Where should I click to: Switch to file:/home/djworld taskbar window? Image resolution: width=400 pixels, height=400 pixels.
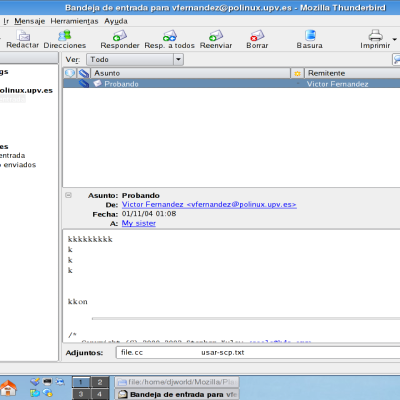pyautogui.click(x=177, y=382)
